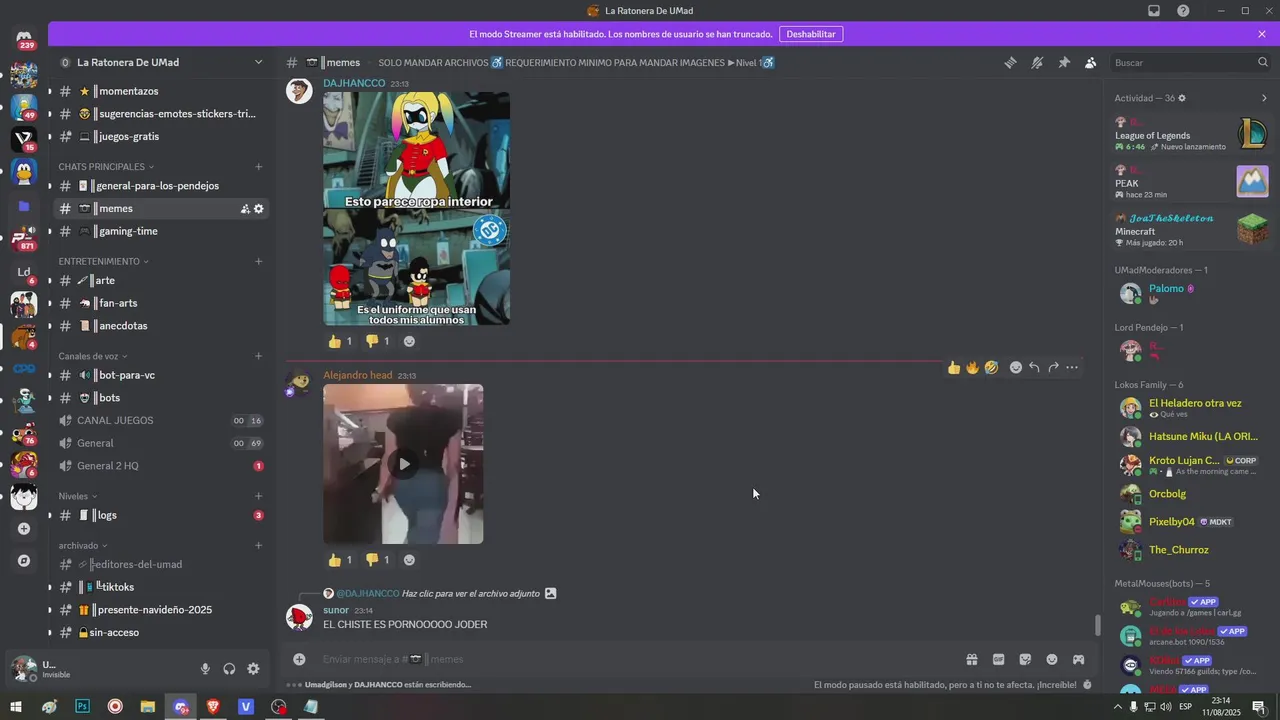
Task: Open user settings gear in user panel
Action: [x=253, y=669]
